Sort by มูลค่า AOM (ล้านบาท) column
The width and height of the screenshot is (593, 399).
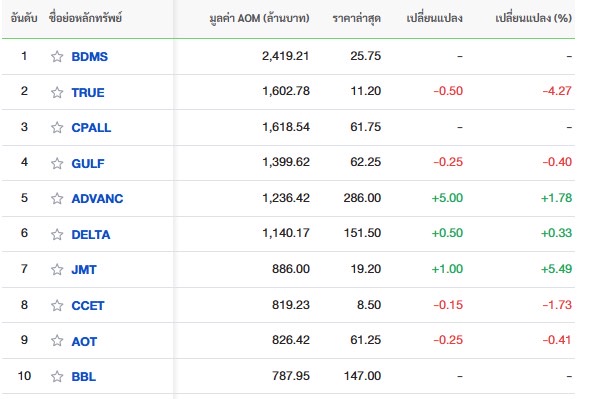click(259, 18)
